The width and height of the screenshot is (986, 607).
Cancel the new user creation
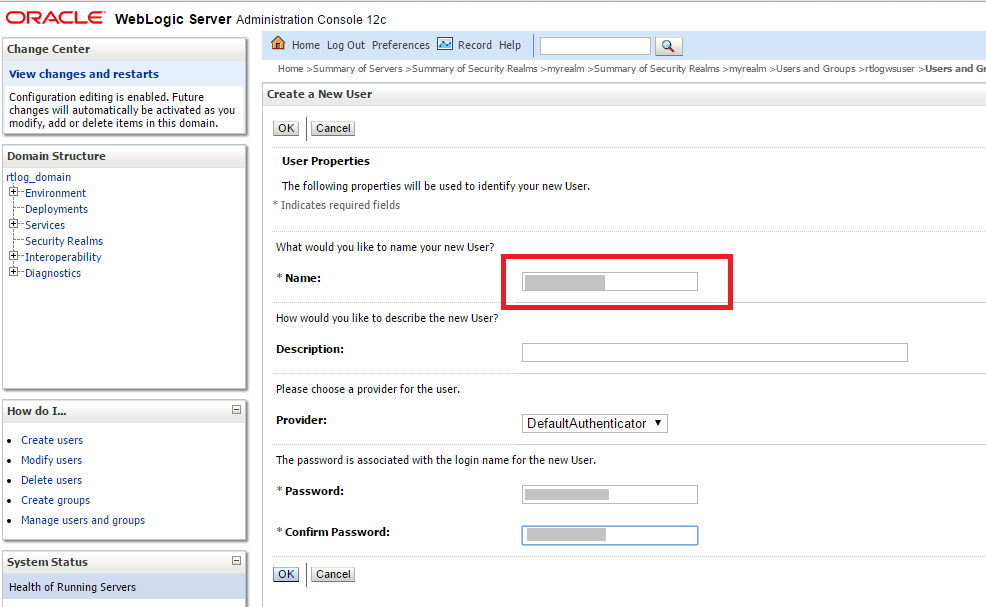coord(332,128)
